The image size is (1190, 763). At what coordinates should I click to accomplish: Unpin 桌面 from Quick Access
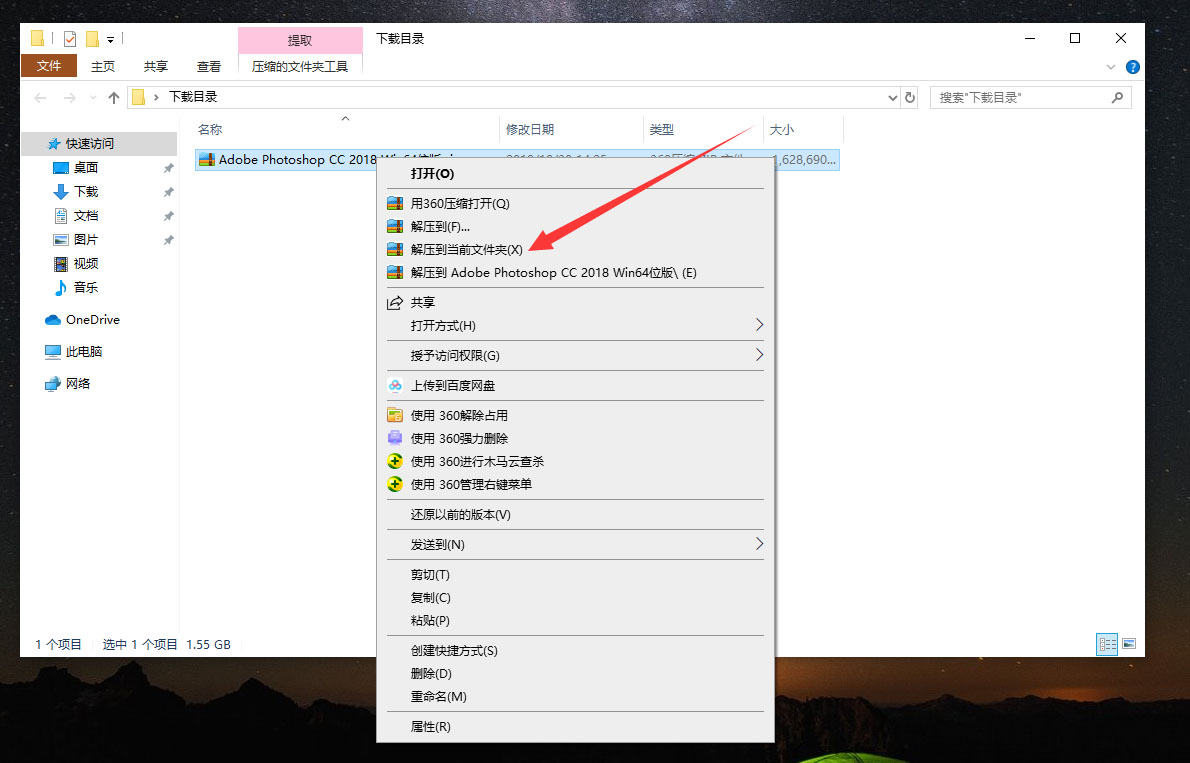(x=168, y=167)
